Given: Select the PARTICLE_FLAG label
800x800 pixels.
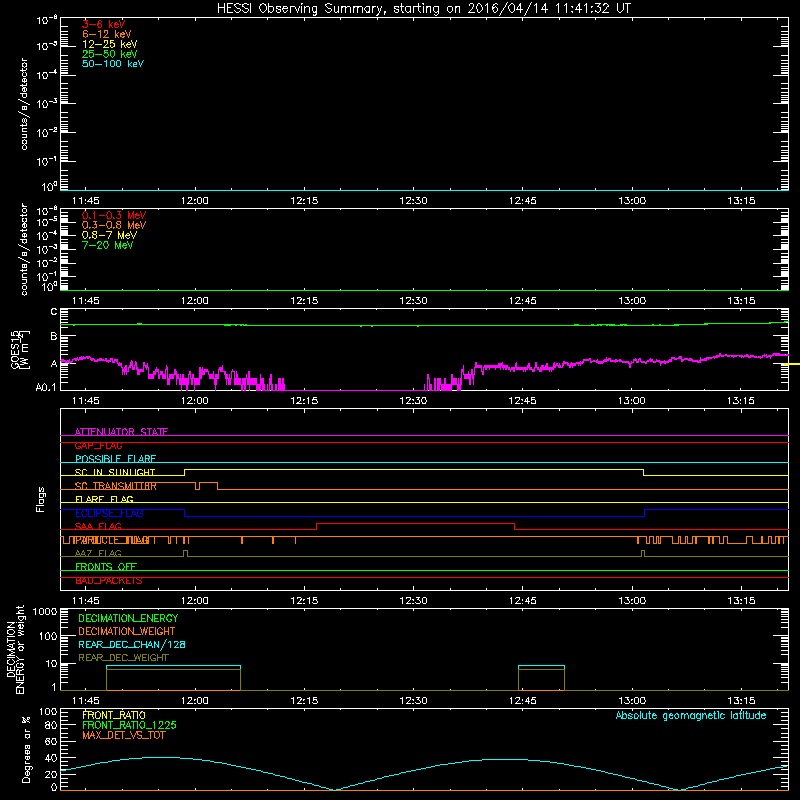Looking at the screenshot, I should 112,540.
